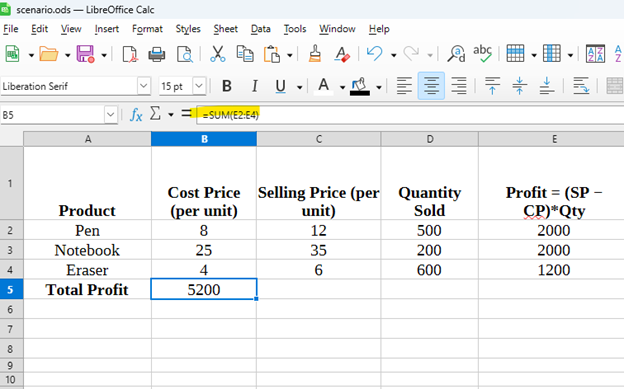
Task: Toggle Print Preview
Action: point(185,54)
